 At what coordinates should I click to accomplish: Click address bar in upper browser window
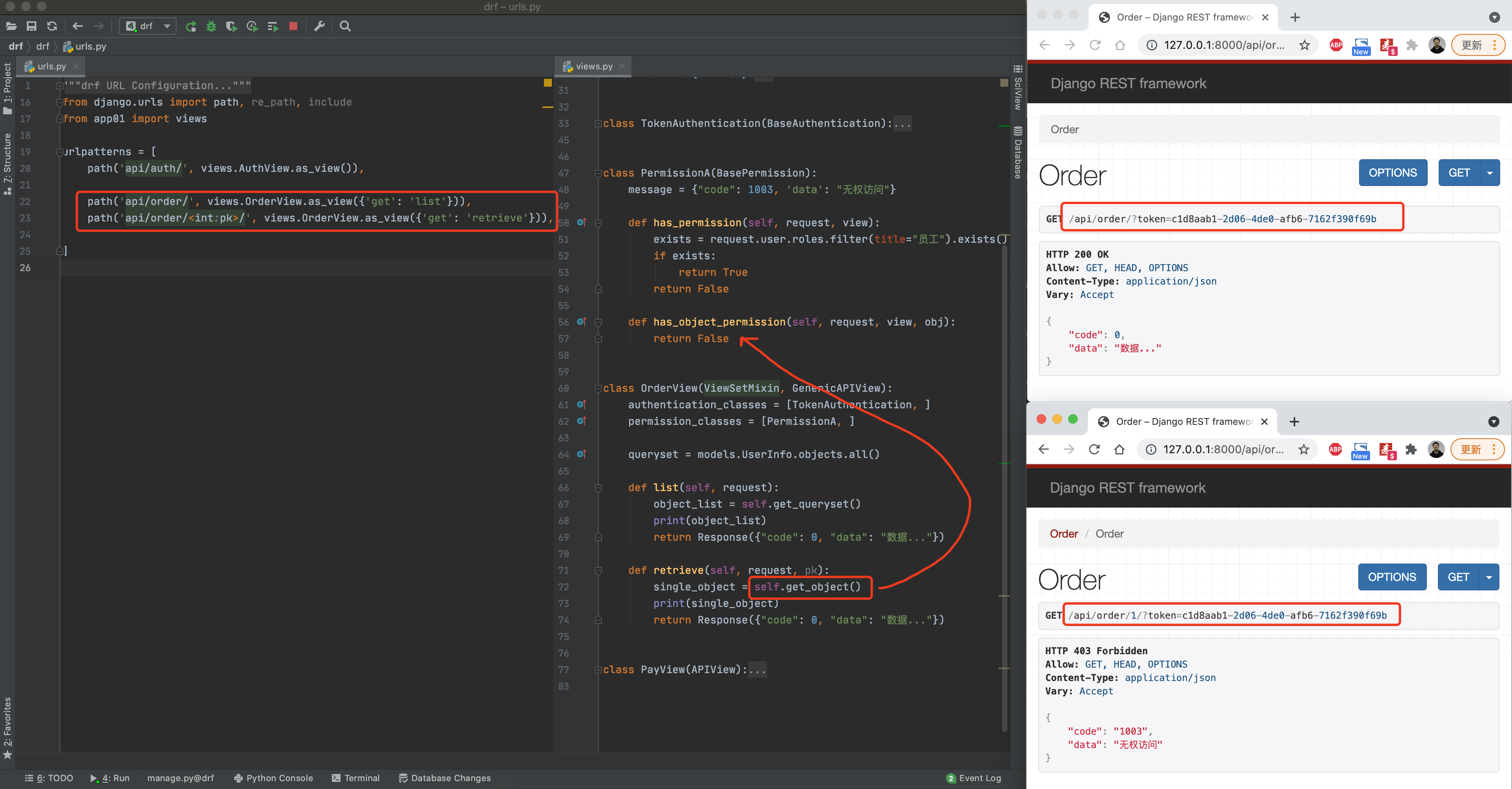(x=1224, y=45)
